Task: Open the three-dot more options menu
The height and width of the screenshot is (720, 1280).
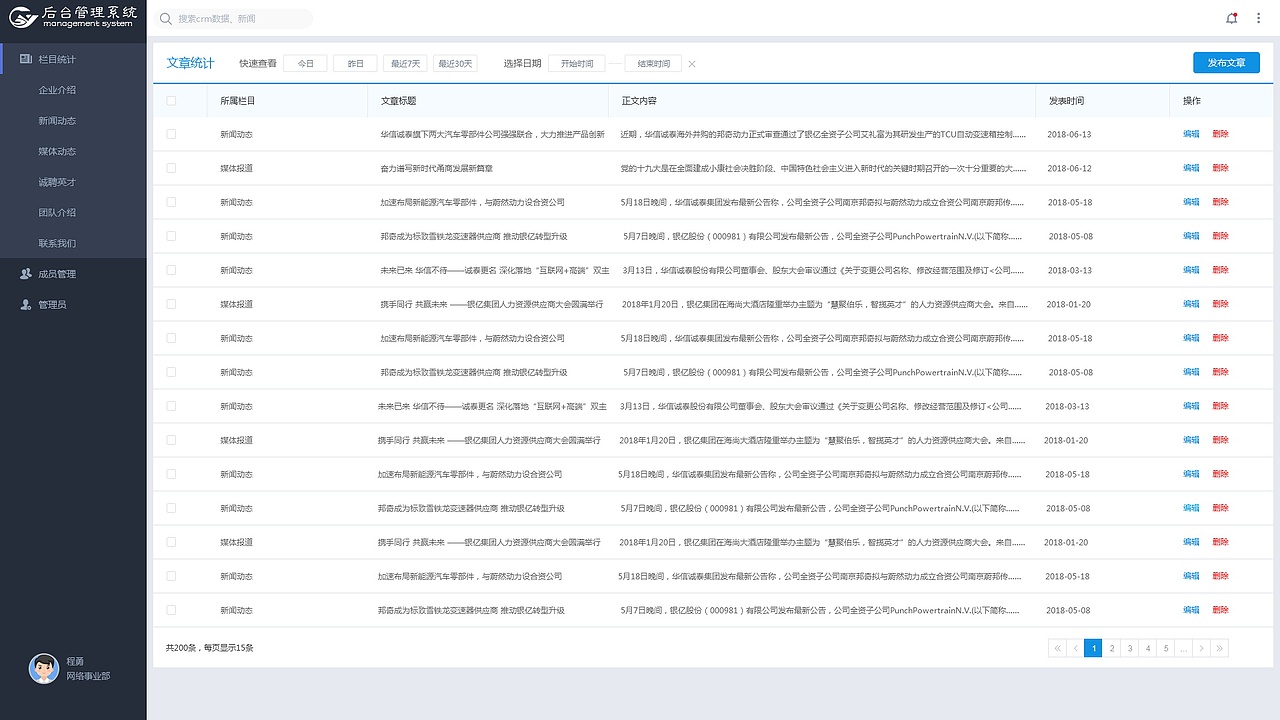Action: [x=1259, y=19]
